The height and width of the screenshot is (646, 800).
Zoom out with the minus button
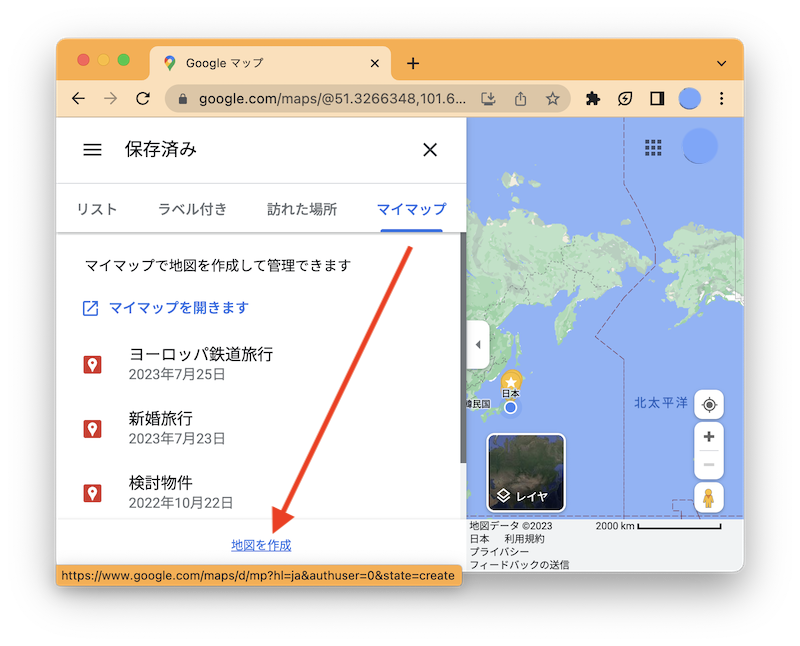point(709,464)
